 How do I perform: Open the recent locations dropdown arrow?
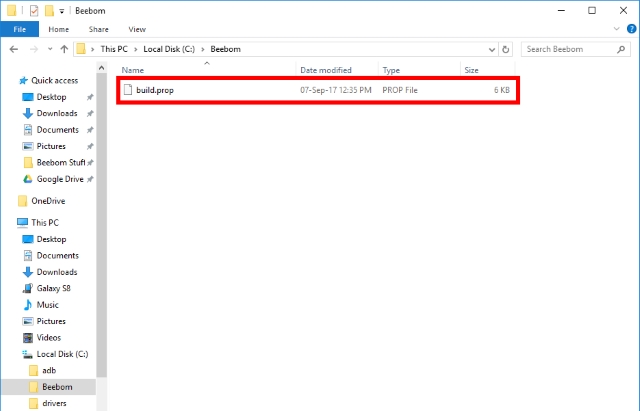49,49
